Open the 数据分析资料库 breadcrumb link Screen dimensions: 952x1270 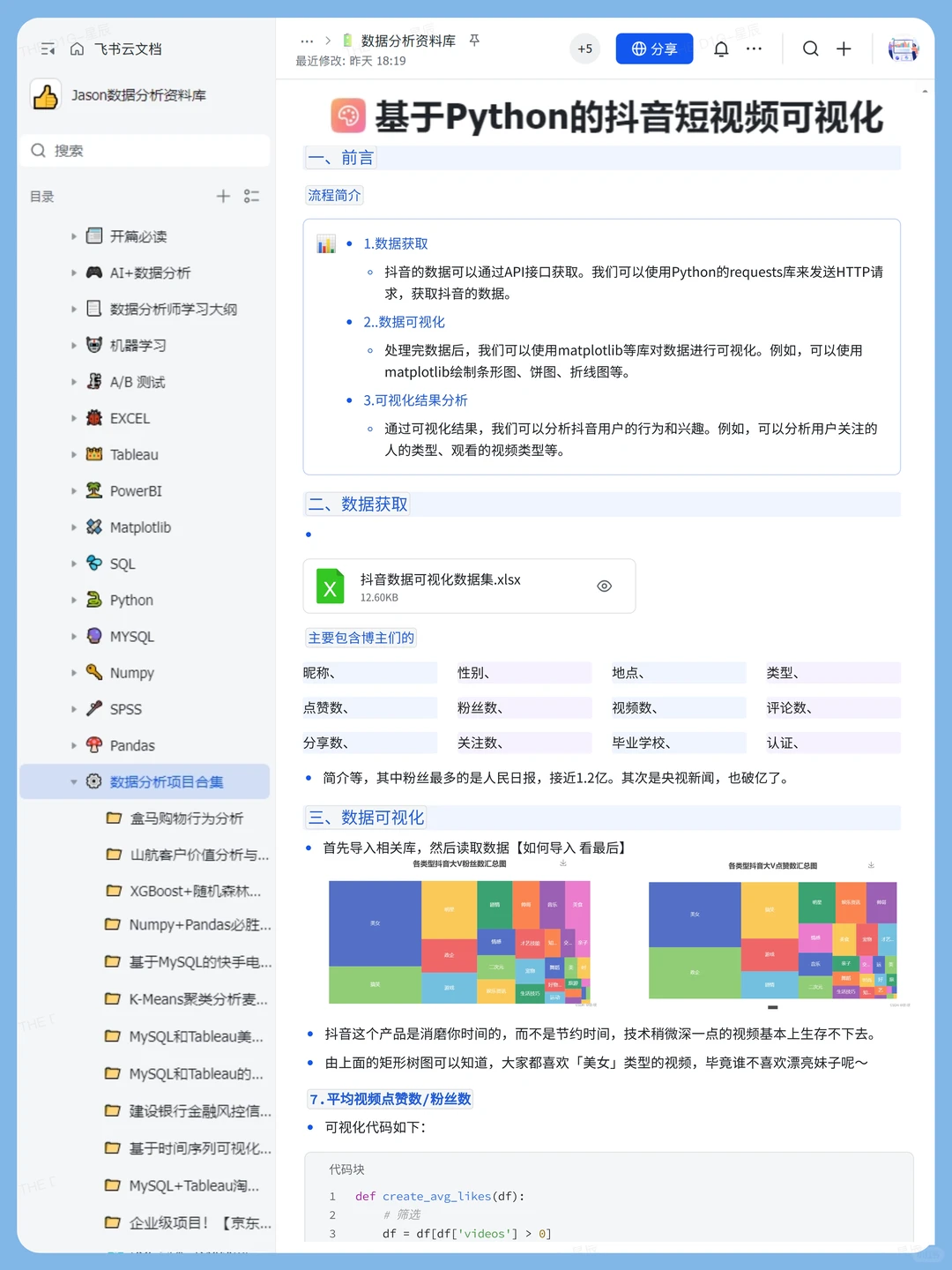point(408,41)
